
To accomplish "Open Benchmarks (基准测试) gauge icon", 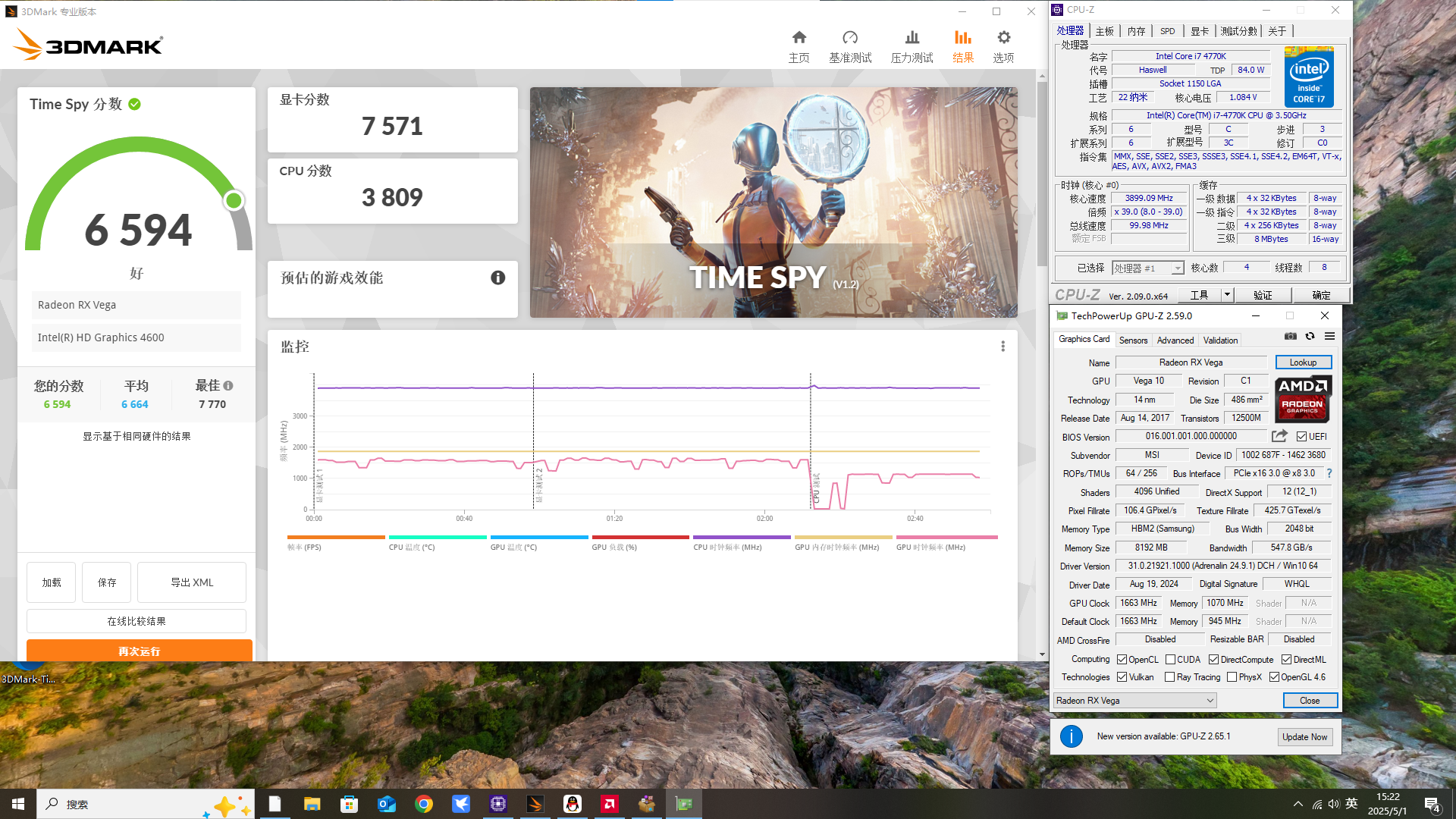I will click(x=850, y=38).
